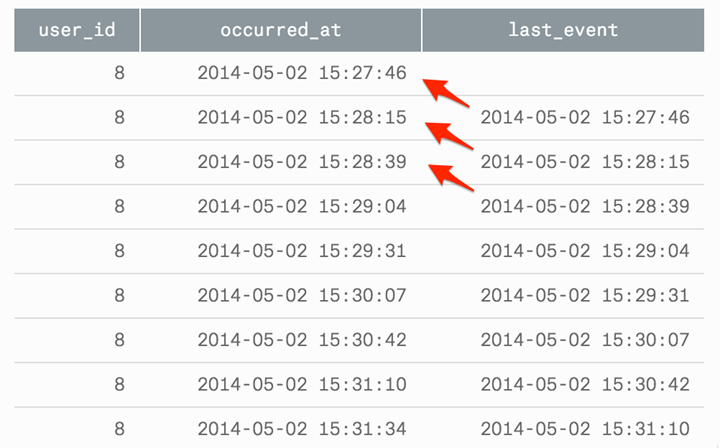Click the topmost red arrow annotation
Image resolution: width=720 pixels, height=448 pixels.
(x=445, y=93)
